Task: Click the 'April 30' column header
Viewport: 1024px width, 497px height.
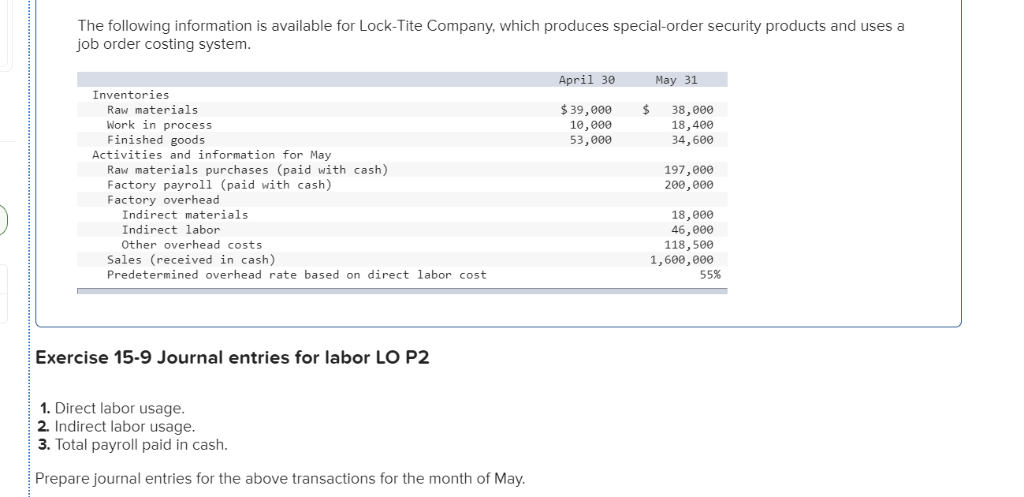Action: 586,80
